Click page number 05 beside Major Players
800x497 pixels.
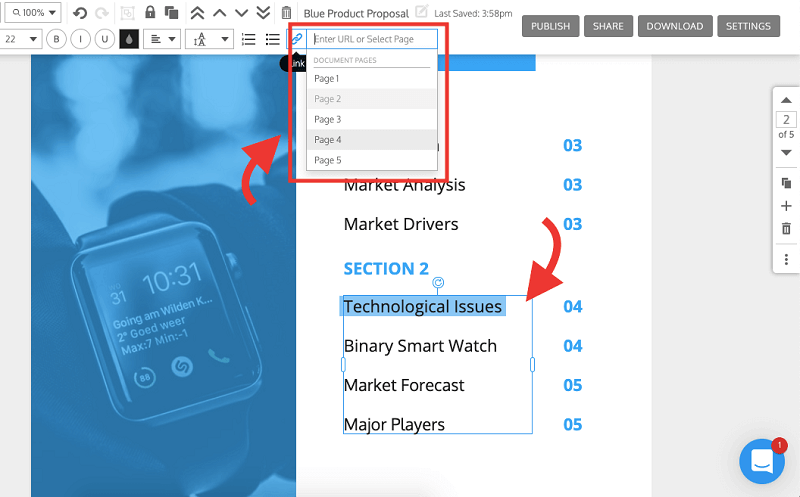coord(572,425)
